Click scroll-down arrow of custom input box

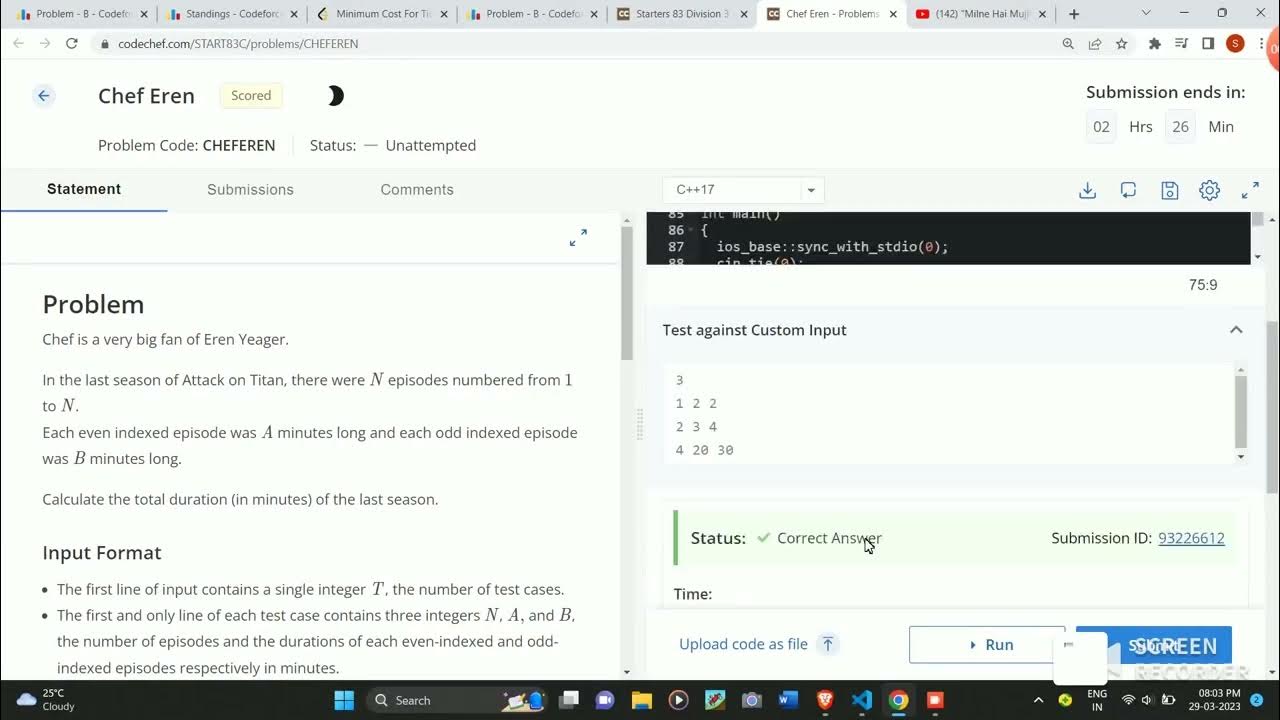1241,457
